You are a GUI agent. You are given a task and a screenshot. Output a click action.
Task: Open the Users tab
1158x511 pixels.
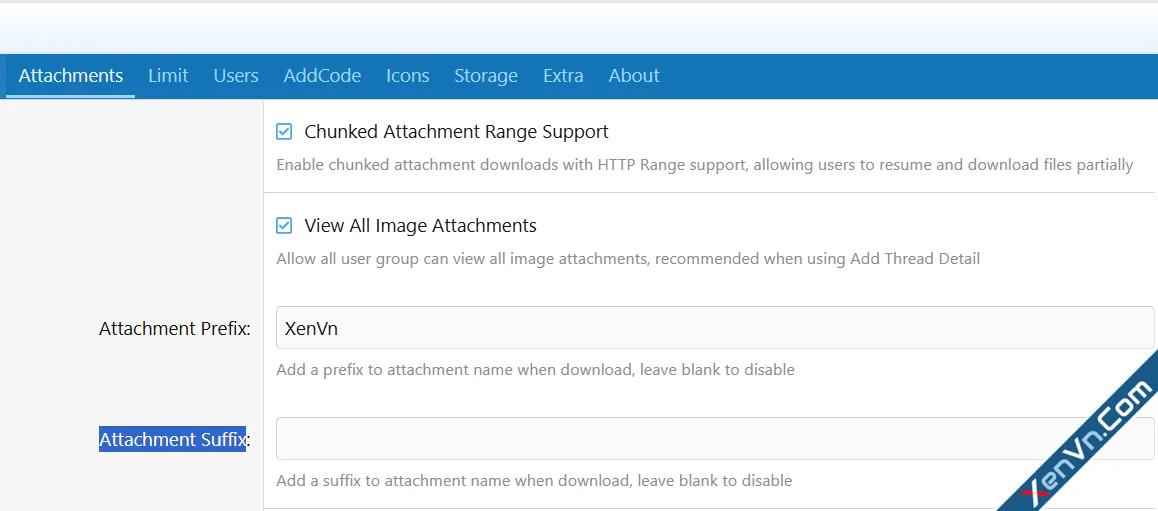236,75
